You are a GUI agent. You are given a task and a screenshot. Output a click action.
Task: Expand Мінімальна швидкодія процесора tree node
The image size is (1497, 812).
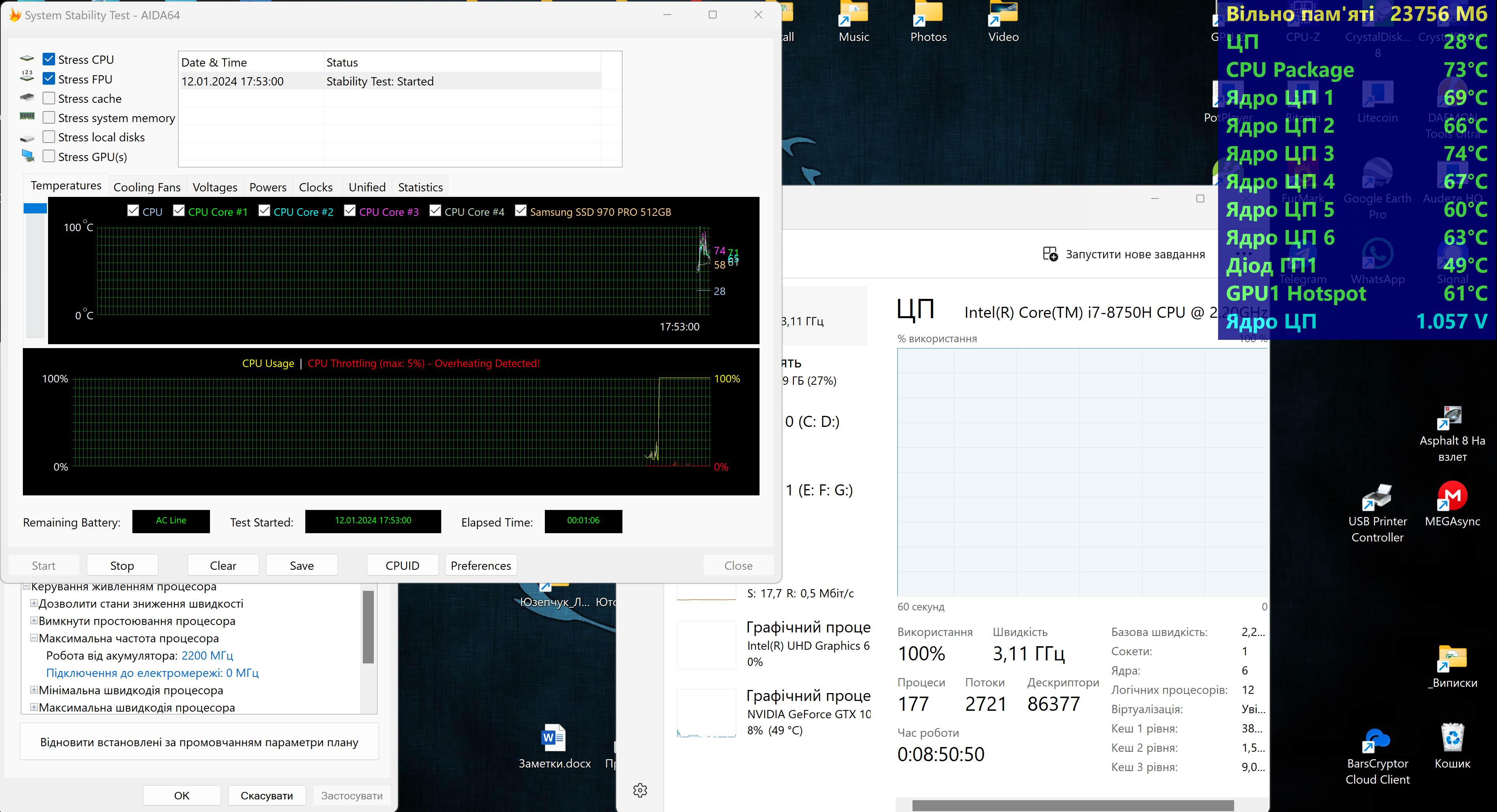point(34,690)
